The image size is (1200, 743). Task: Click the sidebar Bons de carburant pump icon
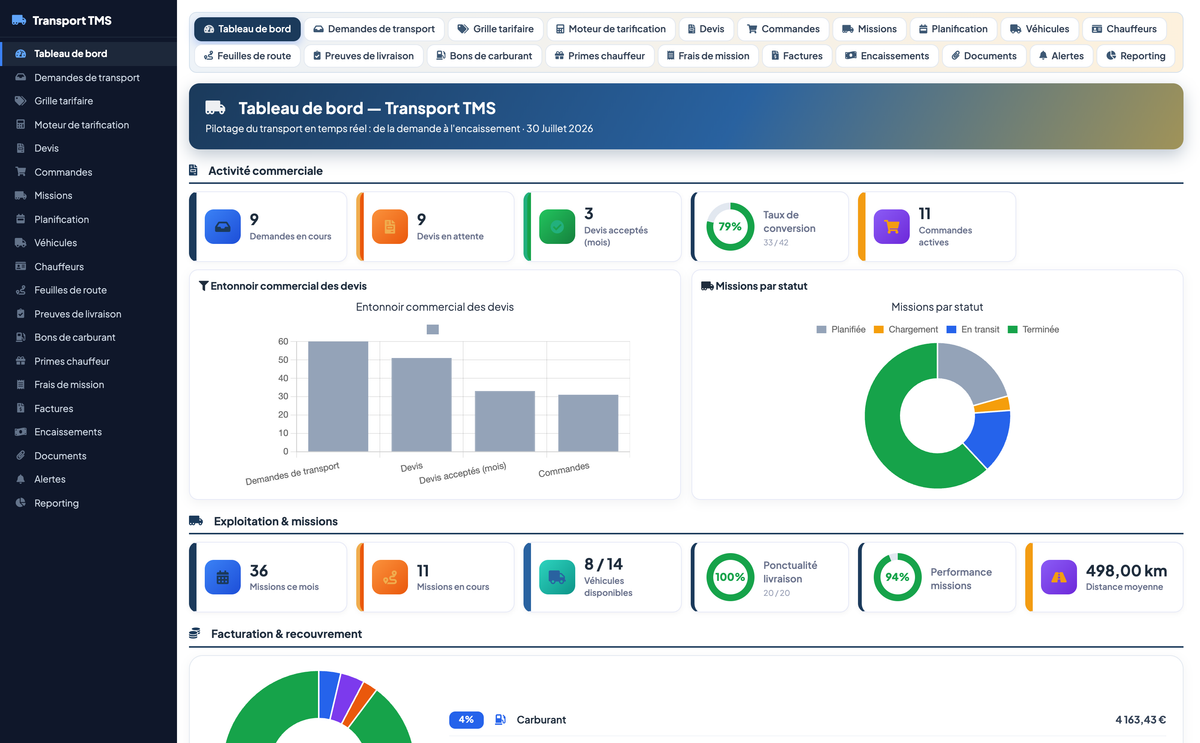coord(21,338)
